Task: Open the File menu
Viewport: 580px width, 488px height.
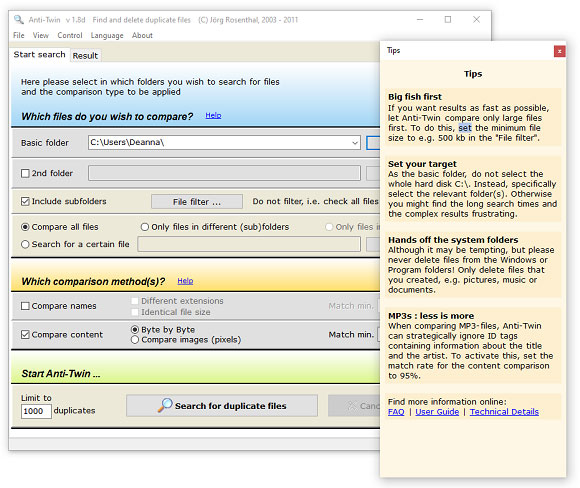Action: pyautogui.click(x=18, y=36)
